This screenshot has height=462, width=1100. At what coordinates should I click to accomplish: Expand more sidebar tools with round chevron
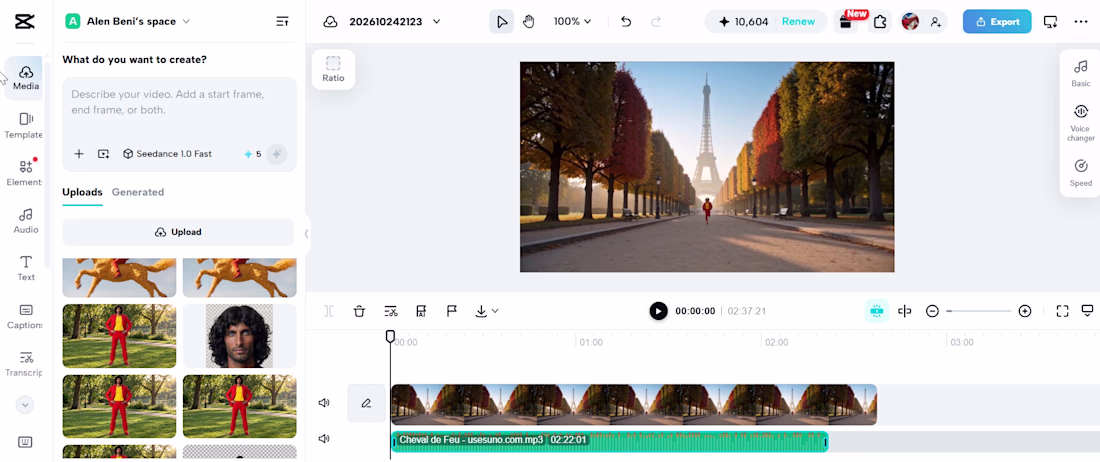(x=25, y=405)
